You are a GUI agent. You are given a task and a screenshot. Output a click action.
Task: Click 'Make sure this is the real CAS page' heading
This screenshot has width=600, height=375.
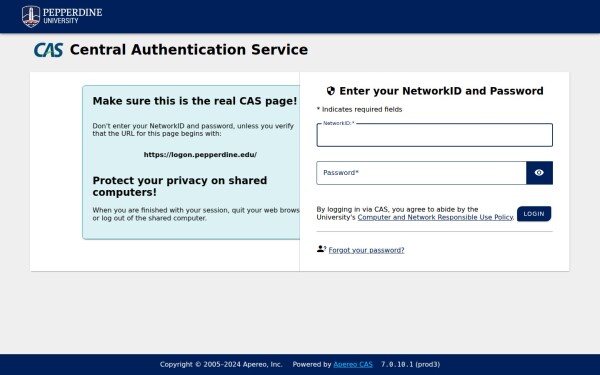click(x=195, y=101)
